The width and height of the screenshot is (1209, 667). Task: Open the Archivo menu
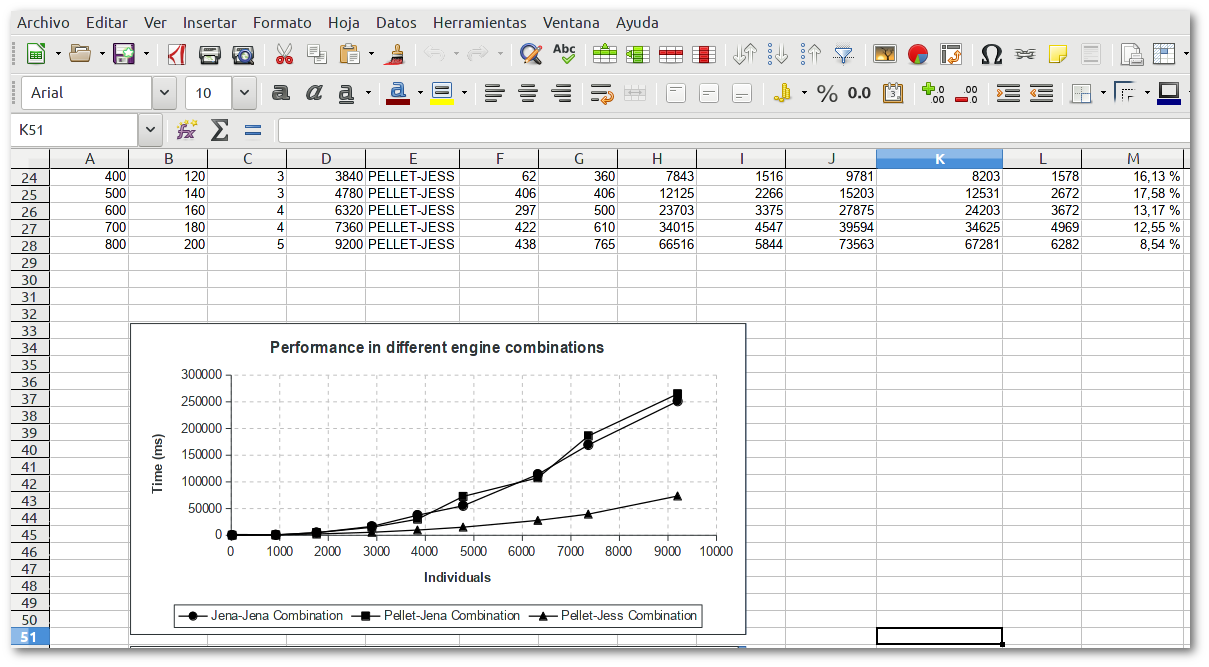[44, 22]
